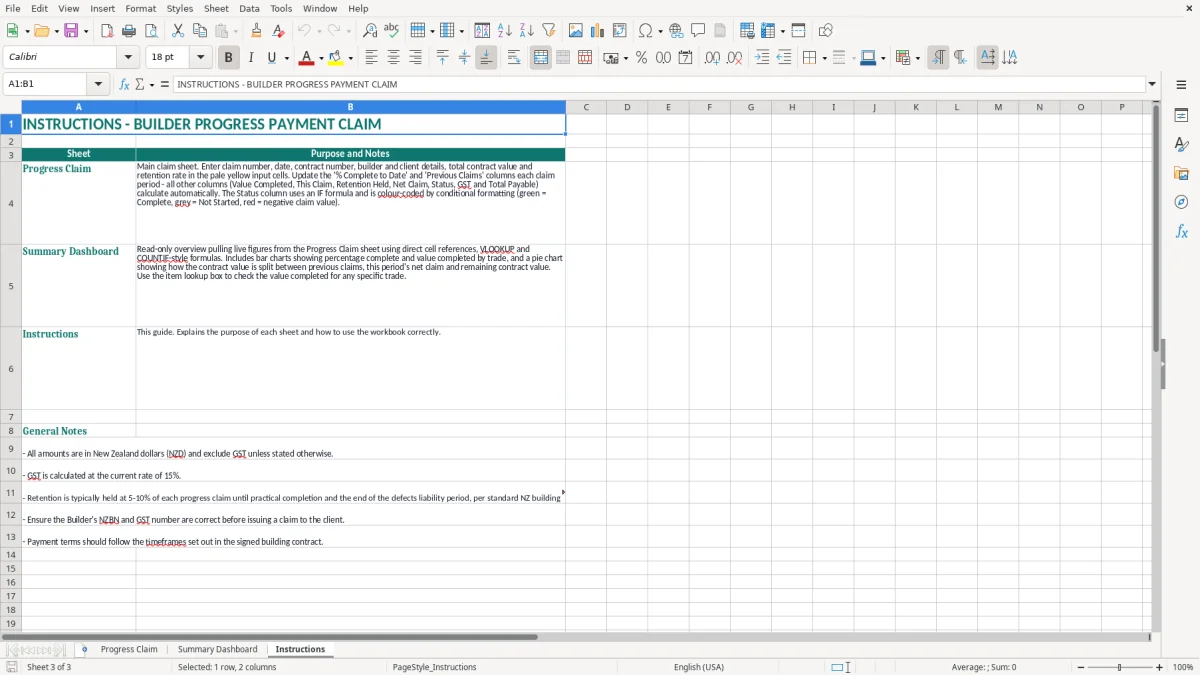
Task: Switch to the Progress Claim sheet tab
Action: 129,649
